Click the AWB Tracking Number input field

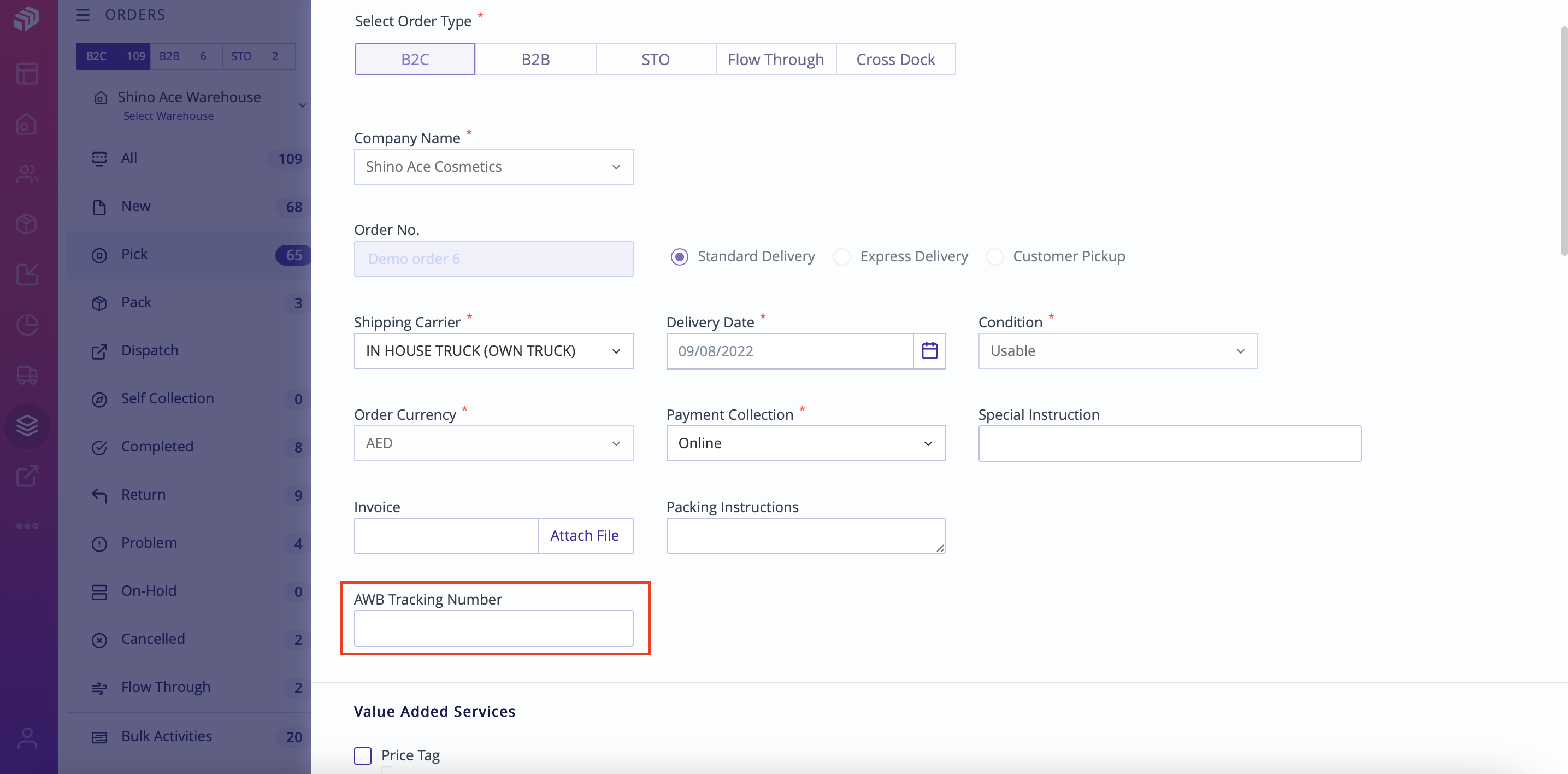493,628
